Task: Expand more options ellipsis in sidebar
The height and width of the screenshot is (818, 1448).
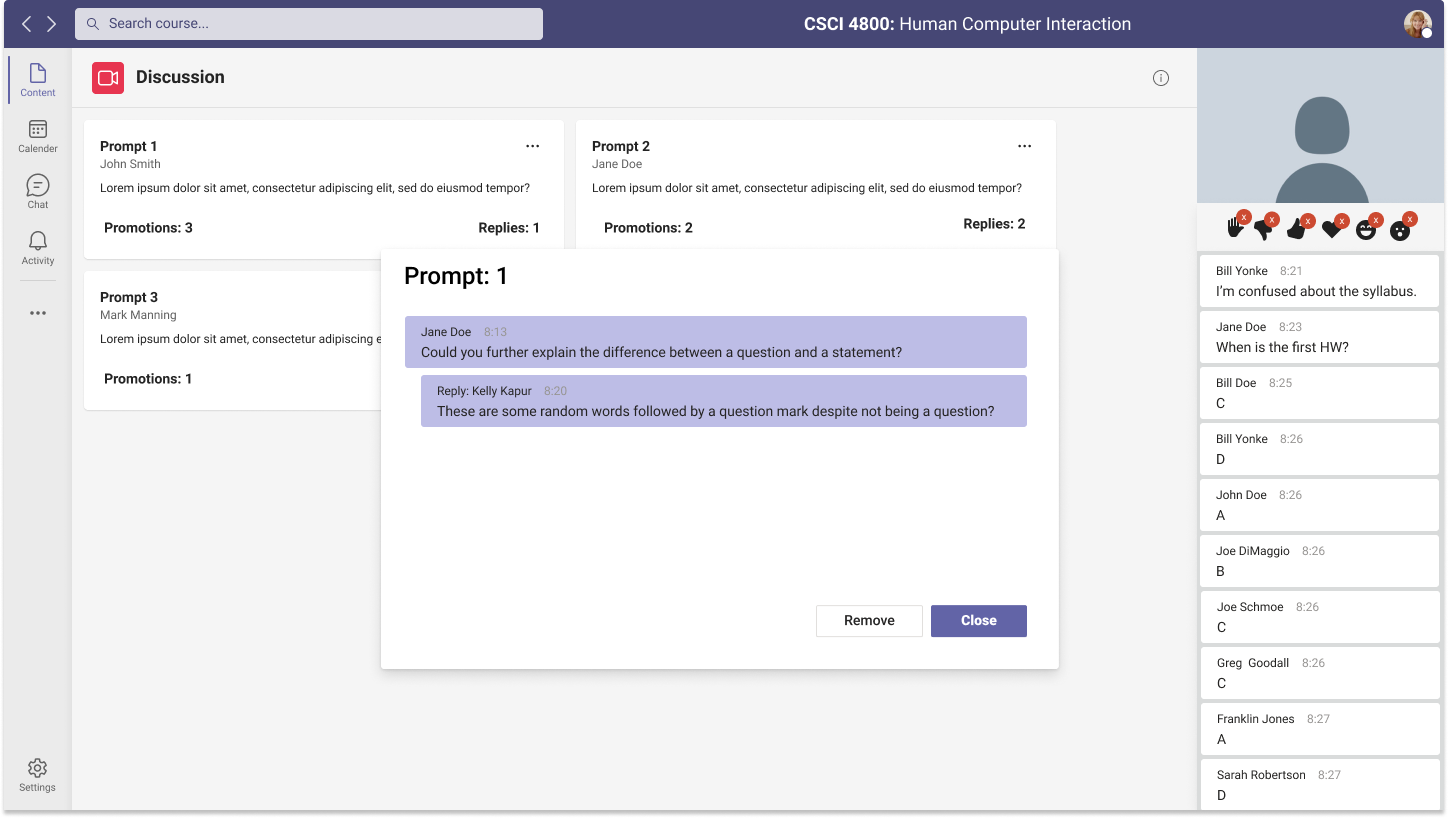Action: pyautogui.click(x=38, y=313)
